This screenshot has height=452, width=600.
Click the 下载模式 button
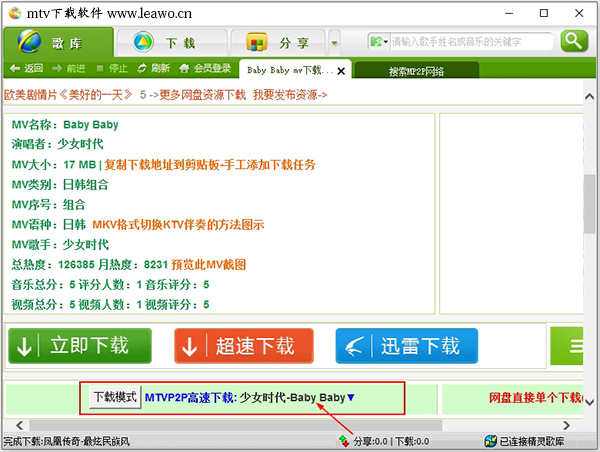(115, 397)
